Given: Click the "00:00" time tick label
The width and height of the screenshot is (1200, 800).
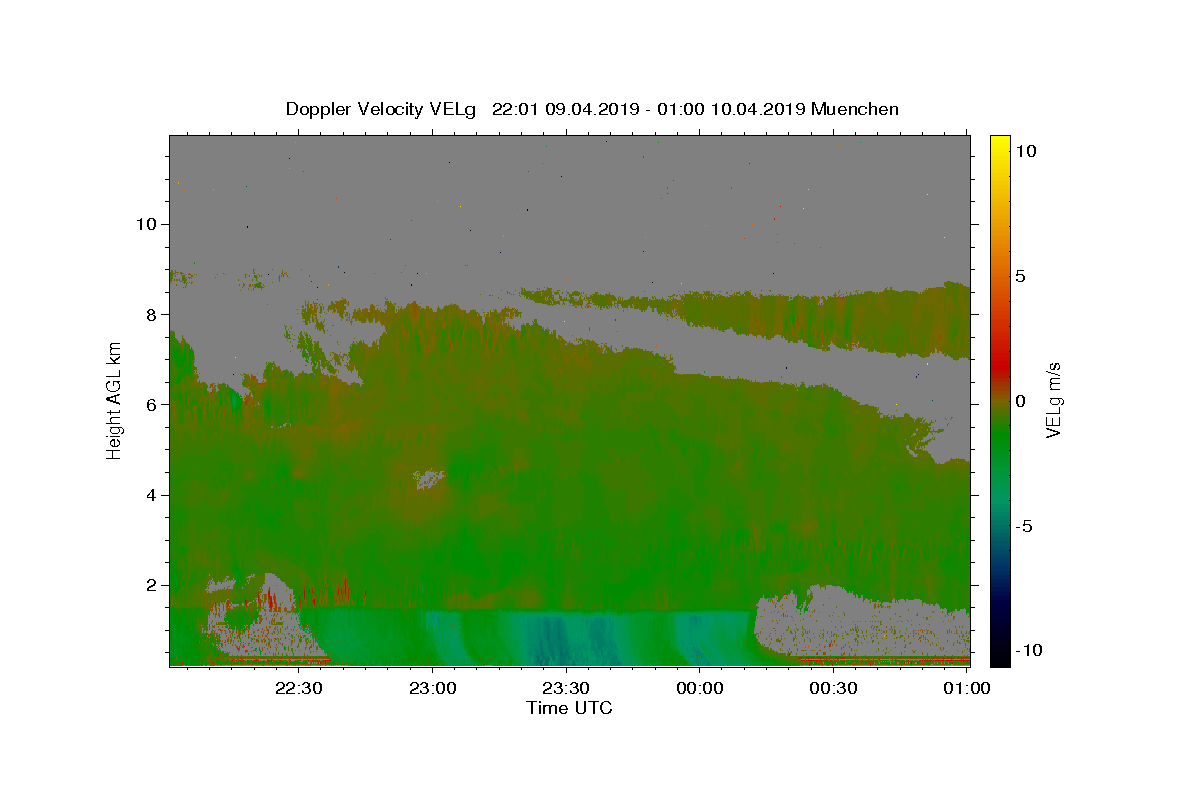Looking at the screenshot, I should [x=700, y=688].
